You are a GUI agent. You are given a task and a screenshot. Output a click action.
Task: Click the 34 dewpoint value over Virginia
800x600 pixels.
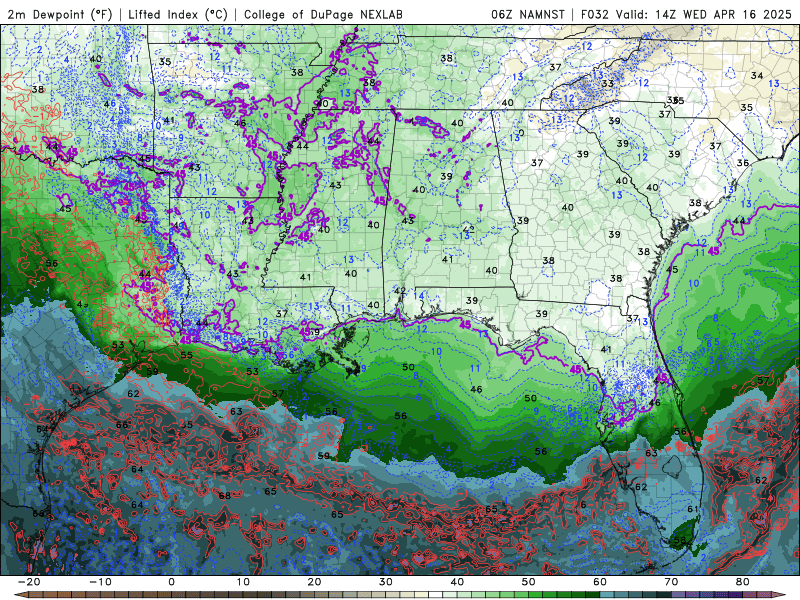tap(757, 76)
